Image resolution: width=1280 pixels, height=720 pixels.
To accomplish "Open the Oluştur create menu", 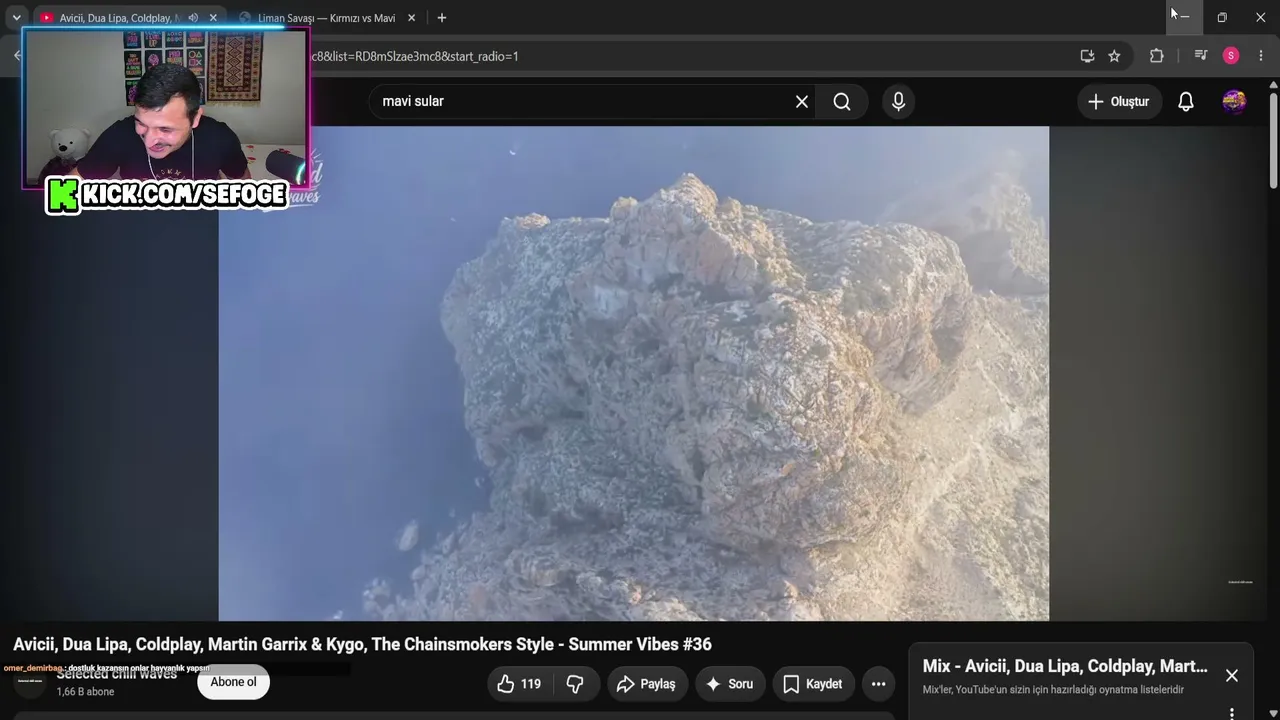I will click(1119, 101).
